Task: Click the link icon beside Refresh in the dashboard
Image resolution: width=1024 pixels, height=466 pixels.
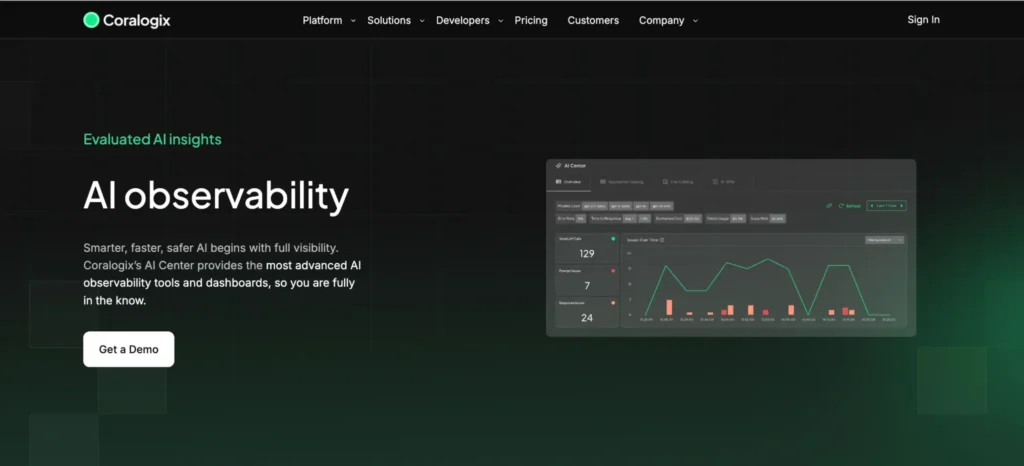Action: 829,206
